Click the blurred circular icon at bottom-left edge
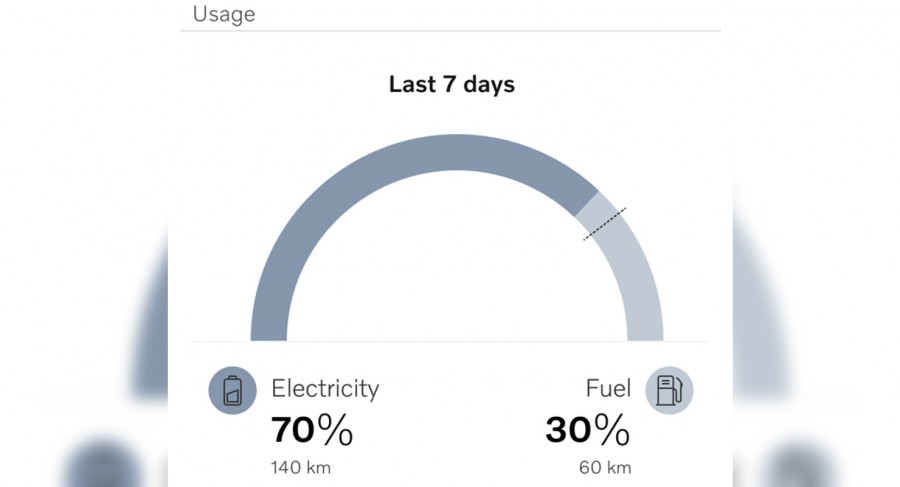The image size is (900, 487). click(x=100, y=467)
